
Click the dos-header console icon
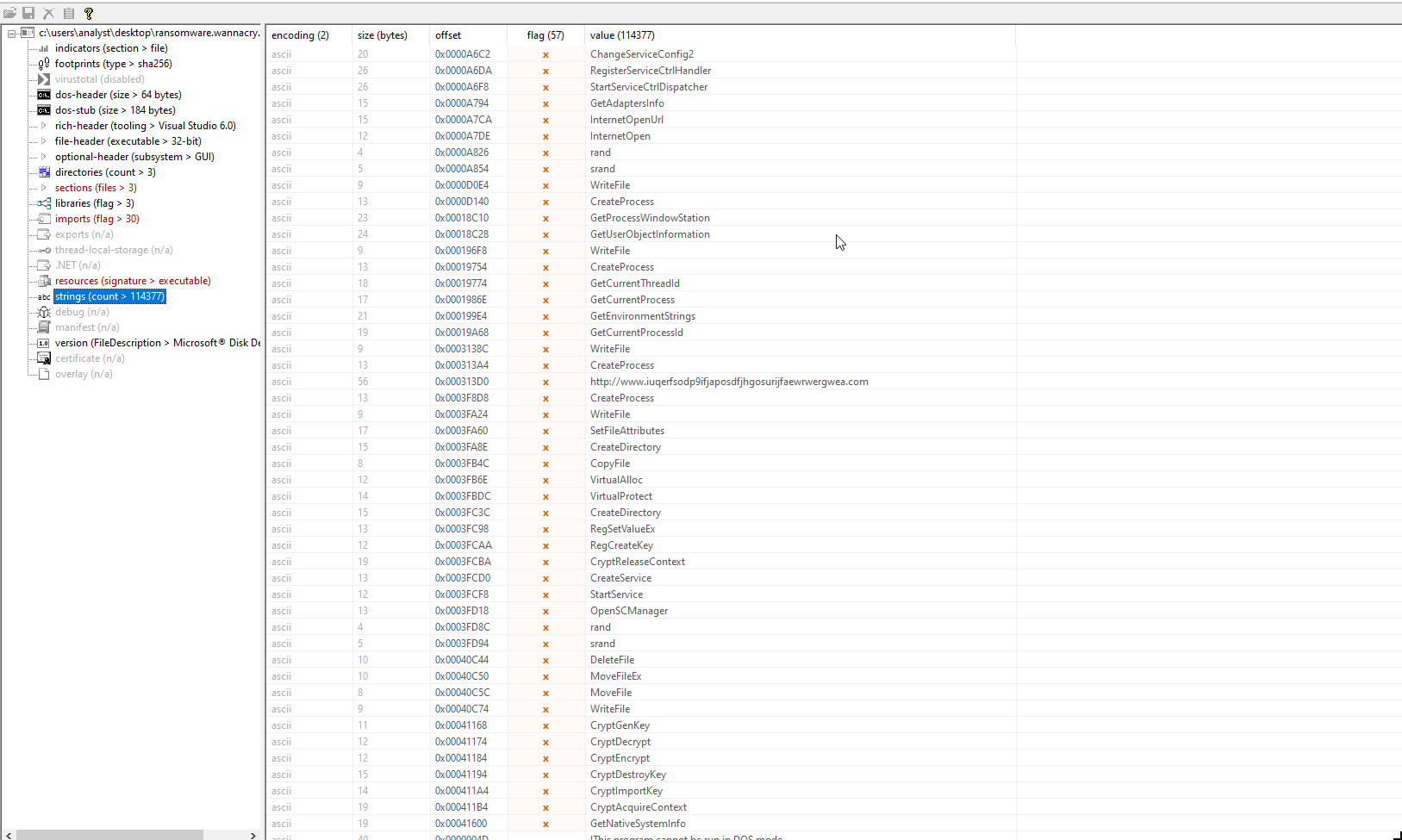coord(44,95)
